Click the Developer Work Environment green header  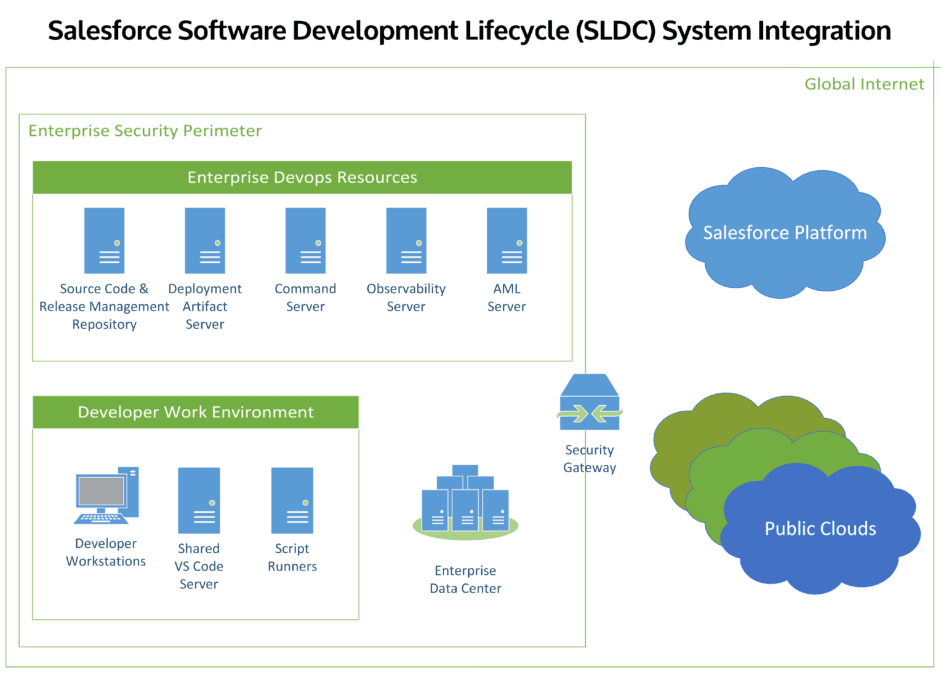pyautogui.click(x=196, y=412)
